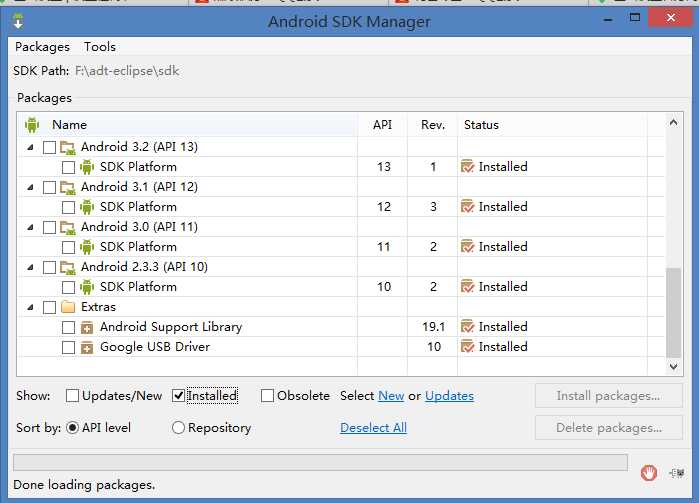Click Installed status icon for Google USB Driver

click(467, 346)
